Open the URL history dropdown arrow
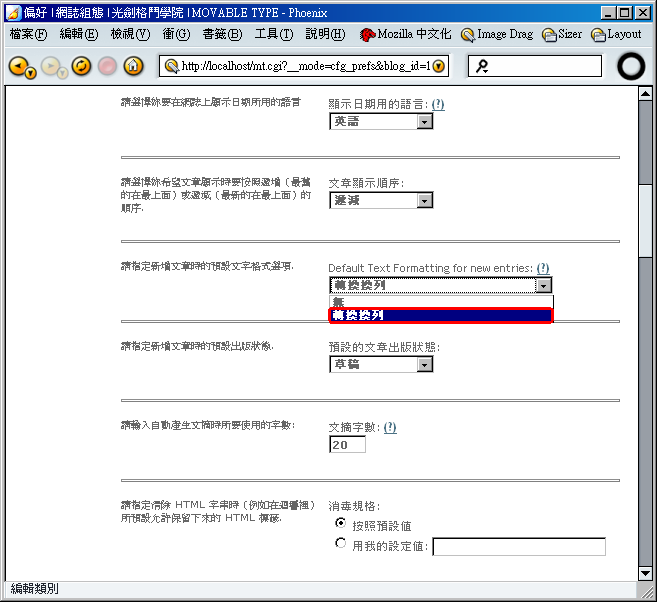The image size is (657, 602). click(438, 66)
